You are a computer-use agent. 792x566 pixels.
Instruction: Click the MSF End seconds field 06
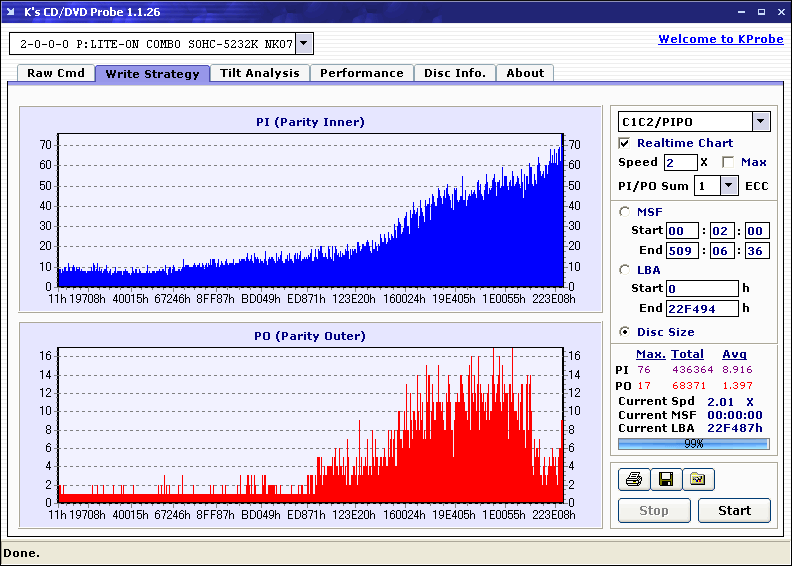click(x=721, y=250)
